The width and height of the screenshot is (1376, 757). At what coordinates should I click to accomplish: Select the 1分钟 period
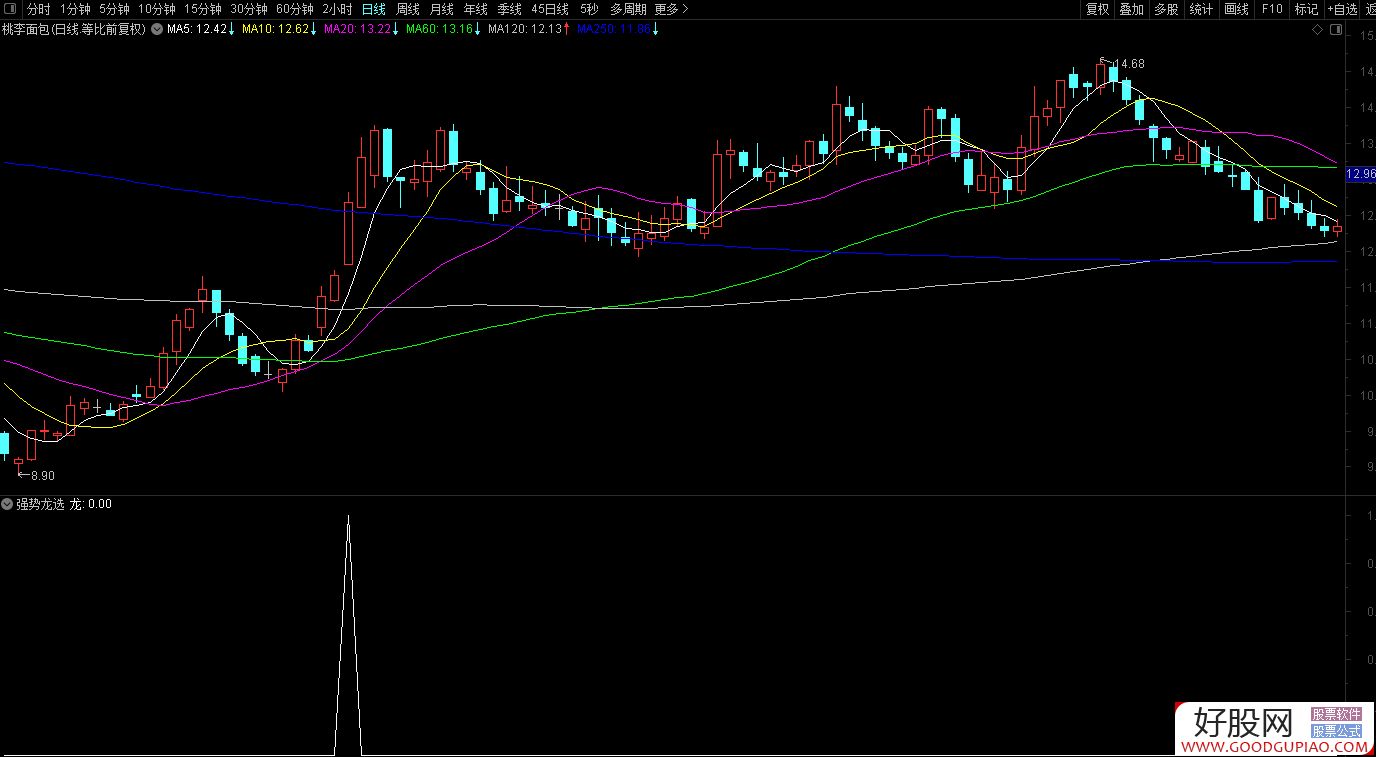click(75, 9)
